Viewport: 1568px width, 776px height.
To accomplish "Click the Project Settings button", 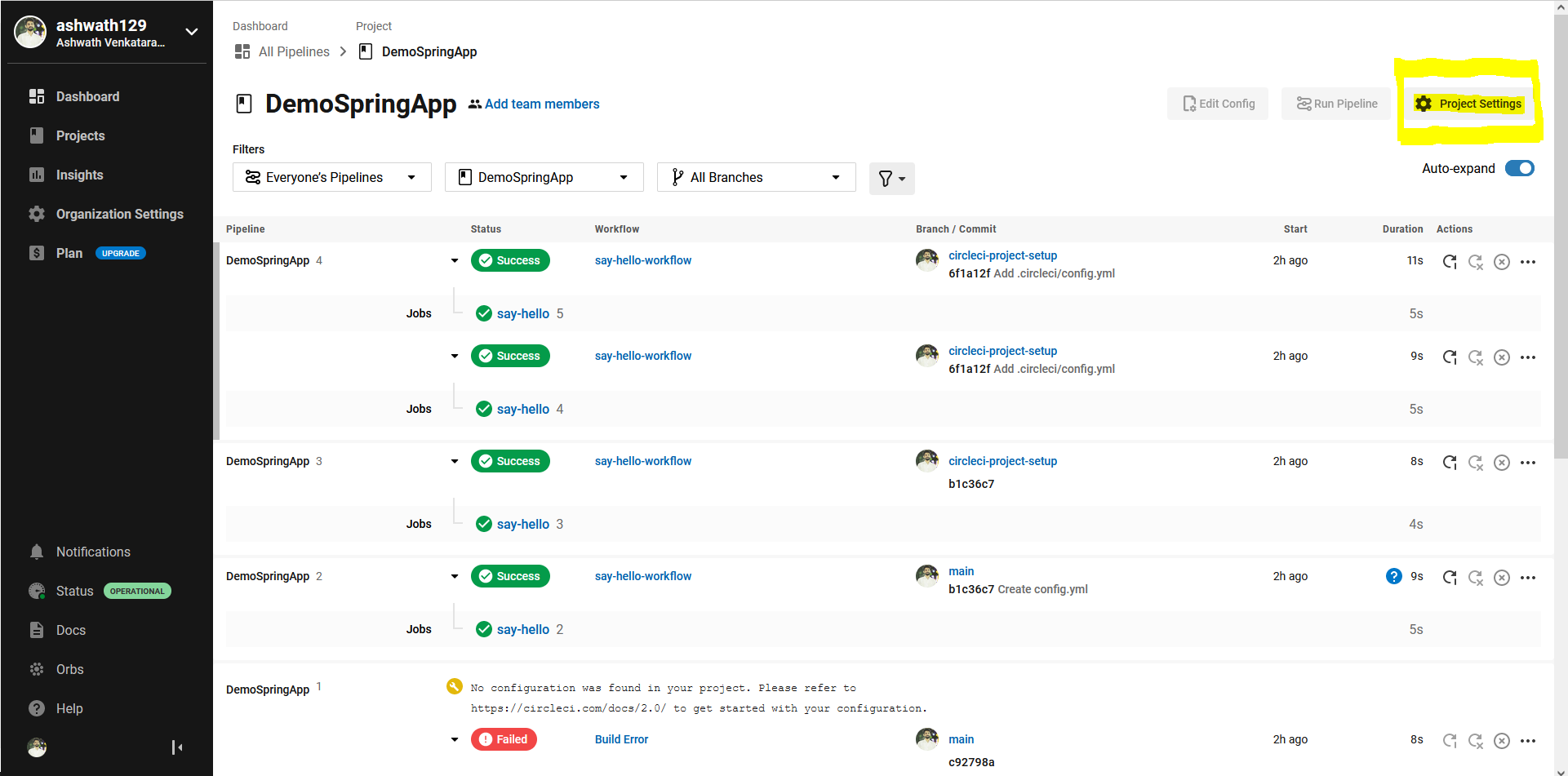I will coord(1468,104).
